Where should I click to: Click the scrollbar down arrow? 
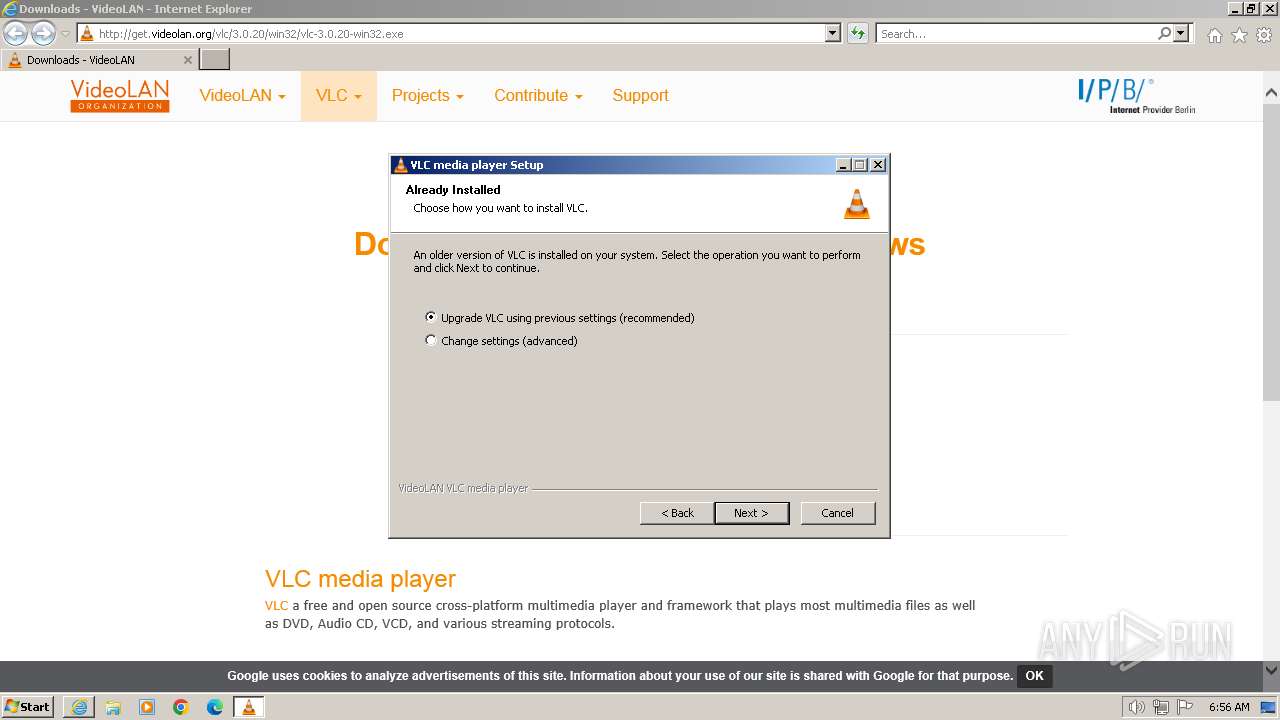click(x=1271, y=670)
